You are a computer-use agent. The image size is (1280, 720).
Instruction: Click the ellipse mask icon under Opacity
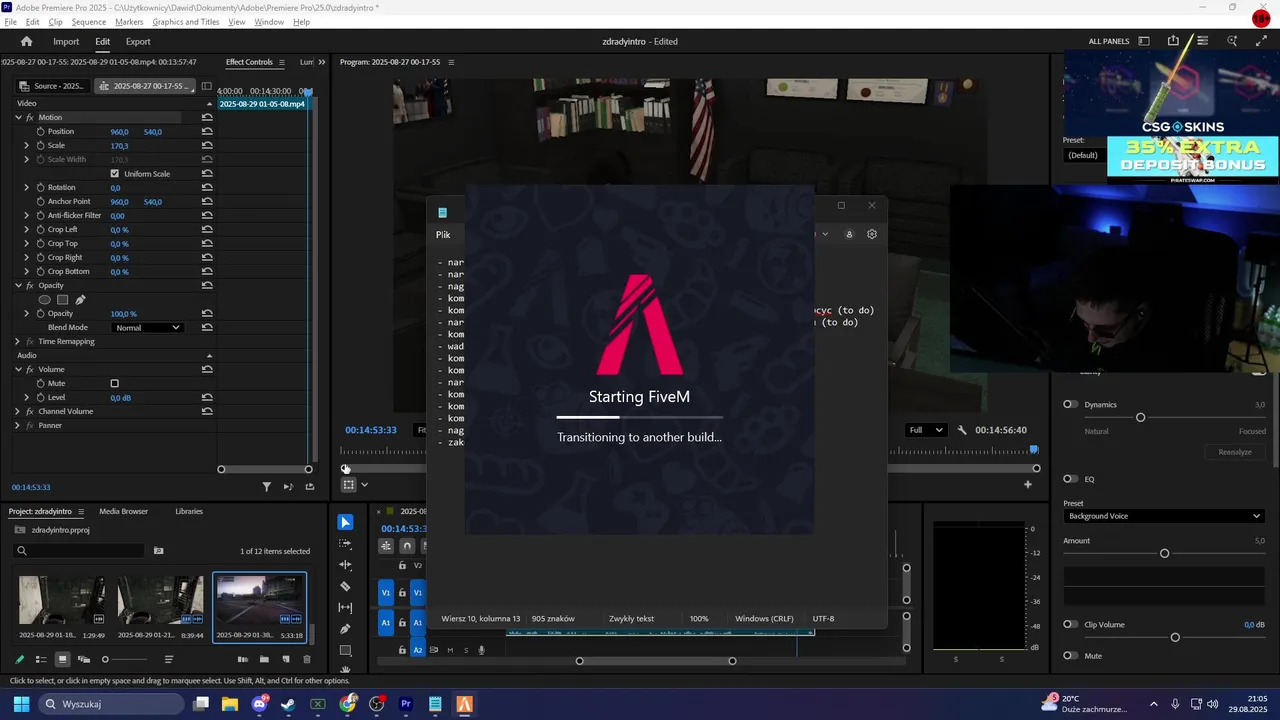(44, 299)
